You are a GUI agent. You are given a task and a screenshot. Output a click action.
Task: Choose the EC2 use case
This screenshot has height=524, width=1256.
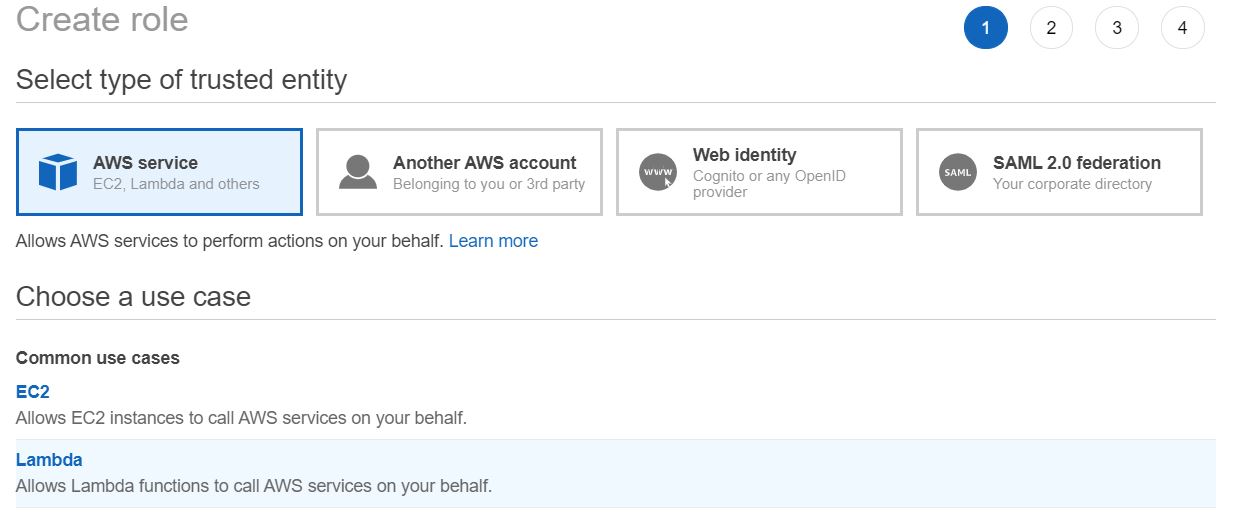pos(33,392)
